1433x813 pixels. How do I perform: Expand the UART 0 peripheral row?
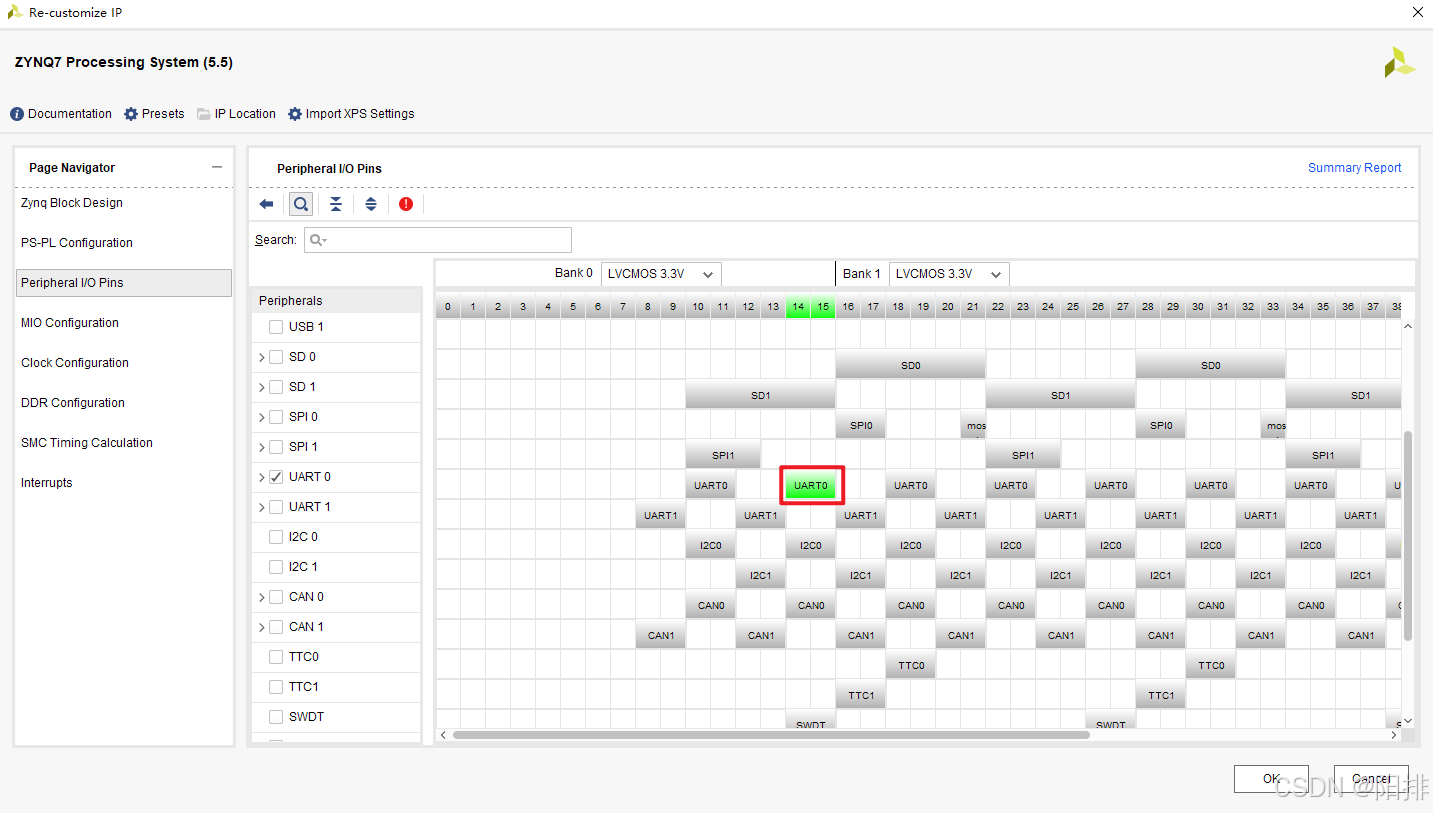262,477
